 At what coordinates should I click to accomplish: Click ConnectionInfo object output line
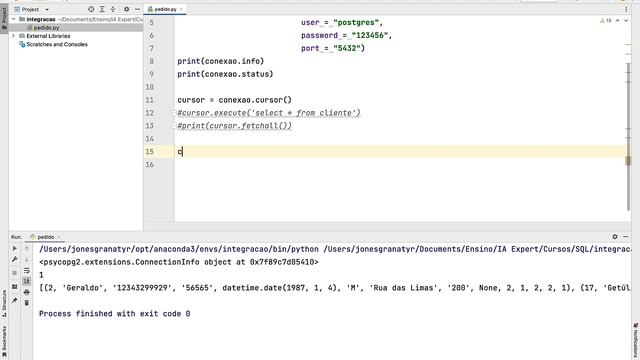pyautogui.click(x=179, y=262)
